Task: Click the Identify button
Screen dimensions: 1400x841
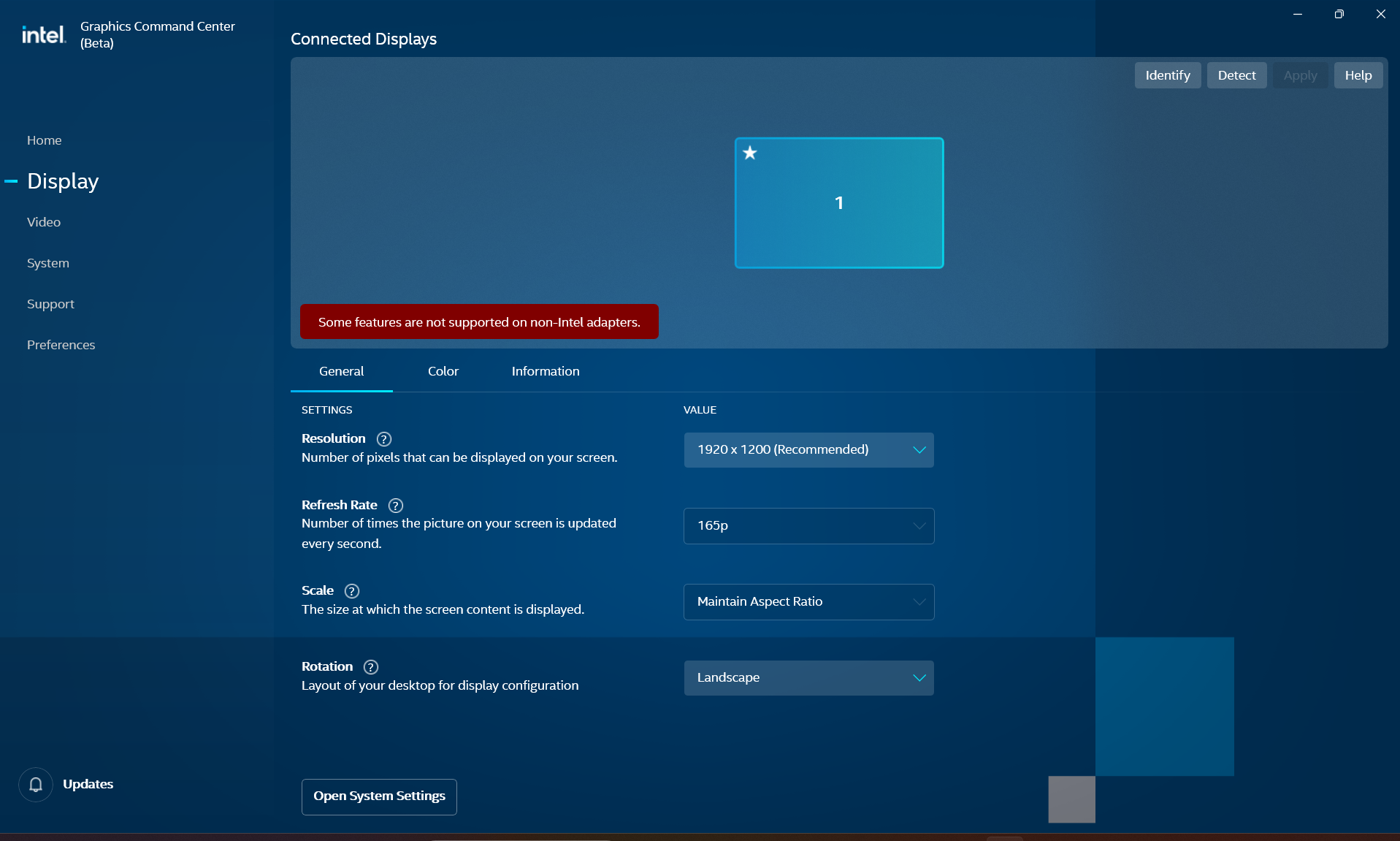Action: (1167, 75)
